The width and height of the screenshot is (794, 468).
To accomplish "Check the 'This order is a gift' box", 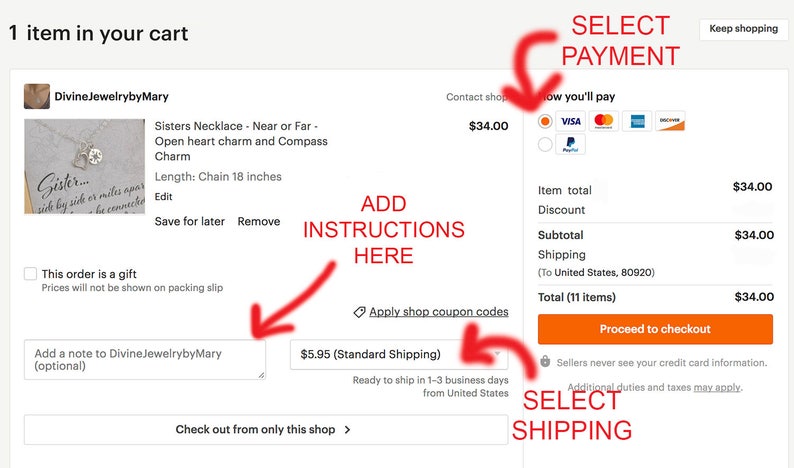I will pyautogui.click(x=30, y=274).
